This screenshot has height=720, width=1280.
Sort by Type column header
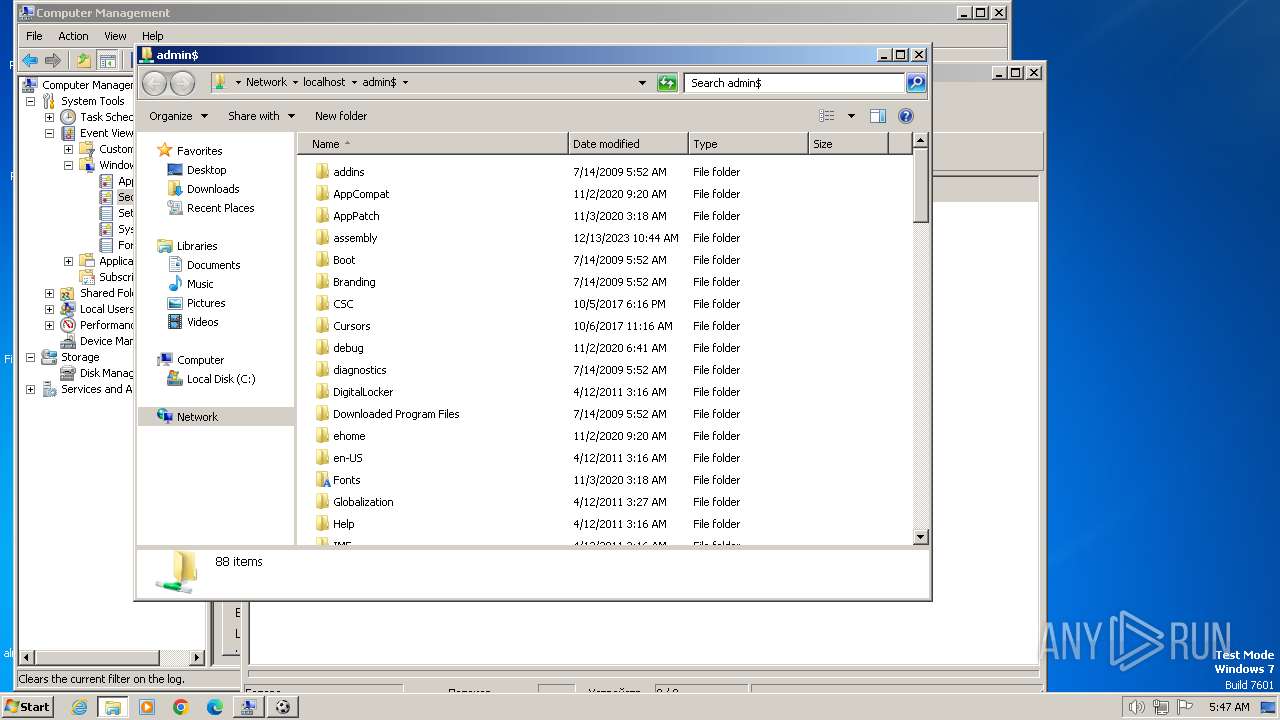click(x=748, y=144)
